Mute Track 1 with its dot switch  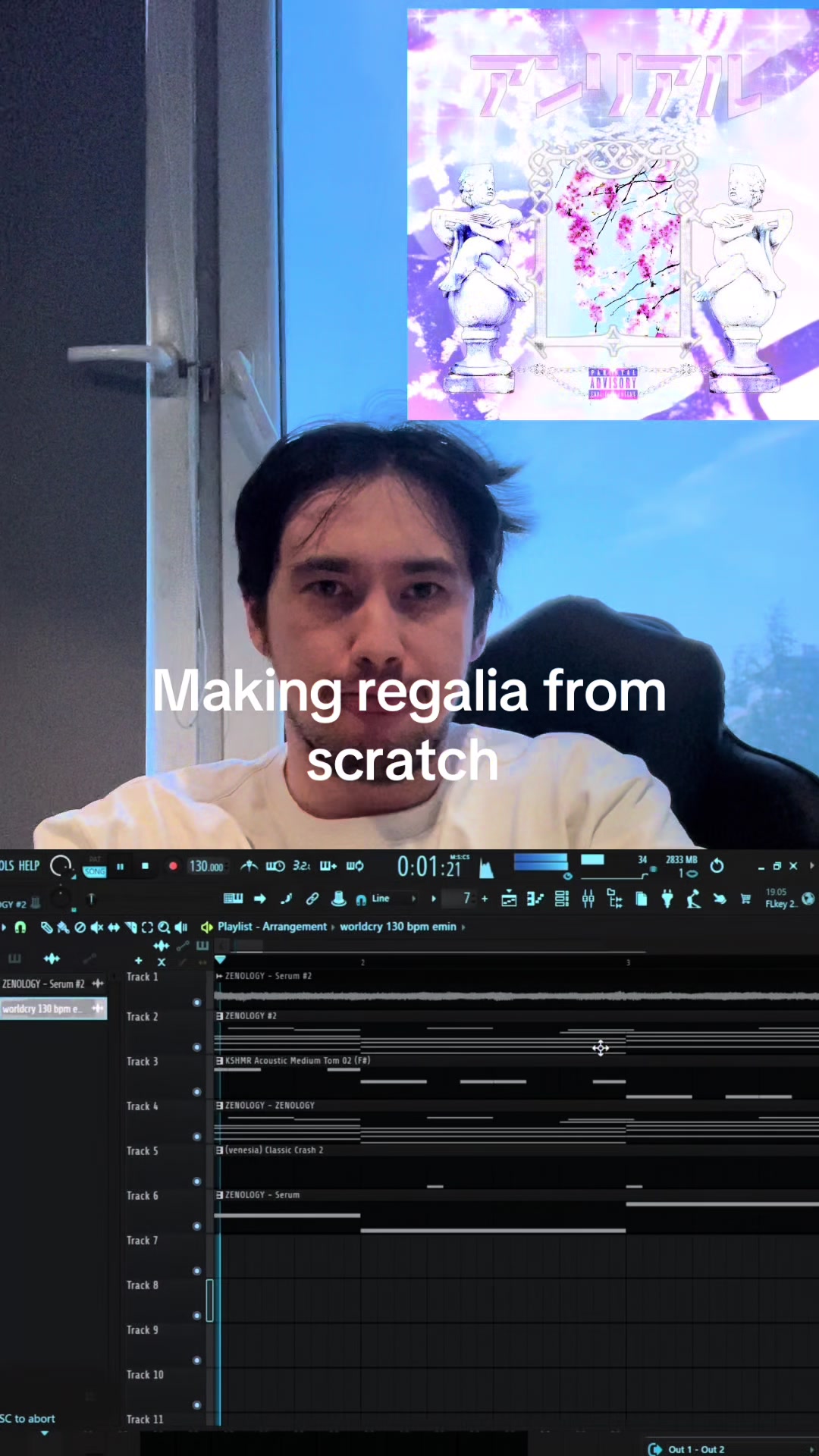[x=197, y=1003]
